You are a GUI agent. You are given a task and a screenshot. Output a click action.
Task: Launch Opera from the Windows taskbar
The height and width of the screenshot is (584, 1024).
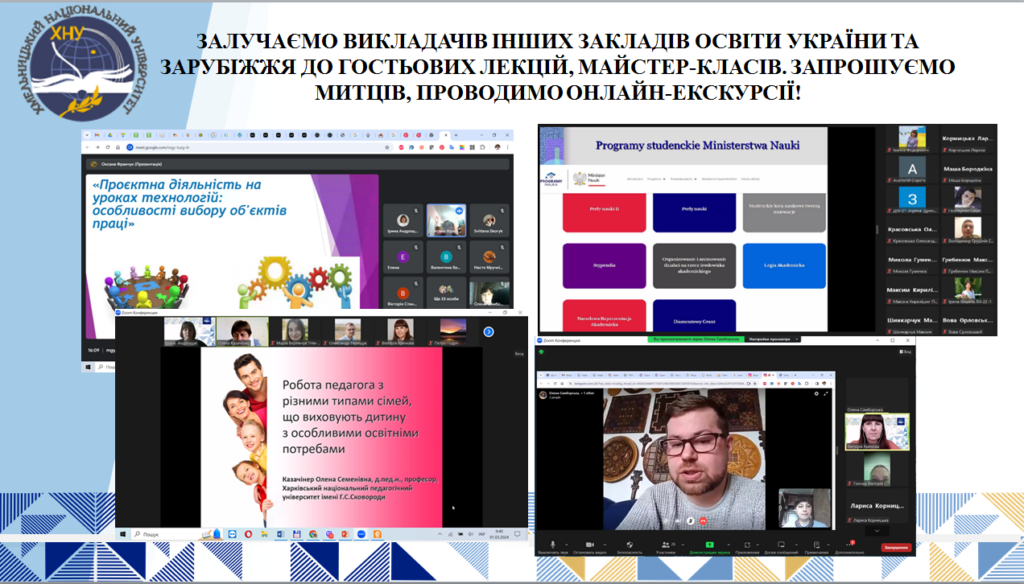pyautogui.click(x=248, y=534)
